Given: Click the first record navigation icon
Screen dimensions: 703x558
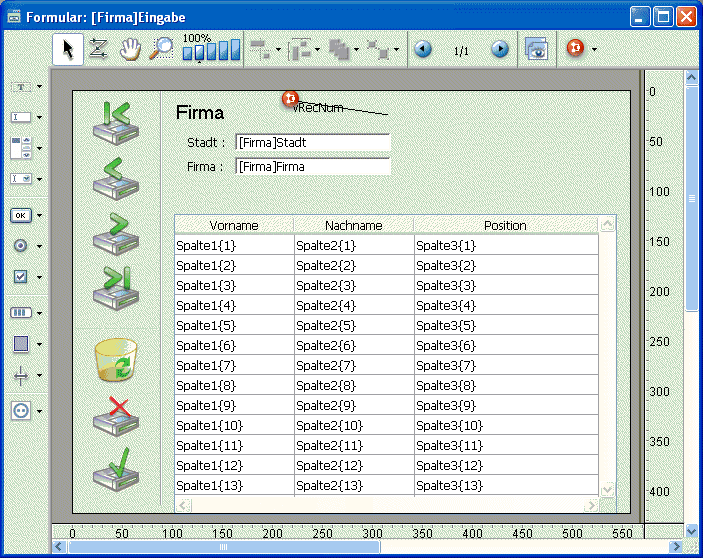Looking at the screenshot, I should (x=115, y=123).
